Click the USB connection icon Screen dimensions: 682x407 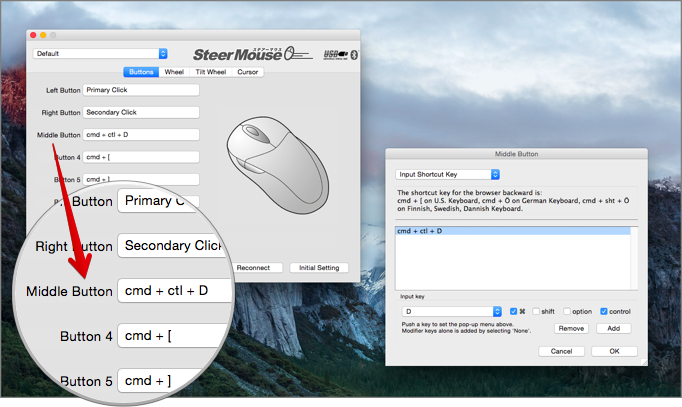point(335,55)
